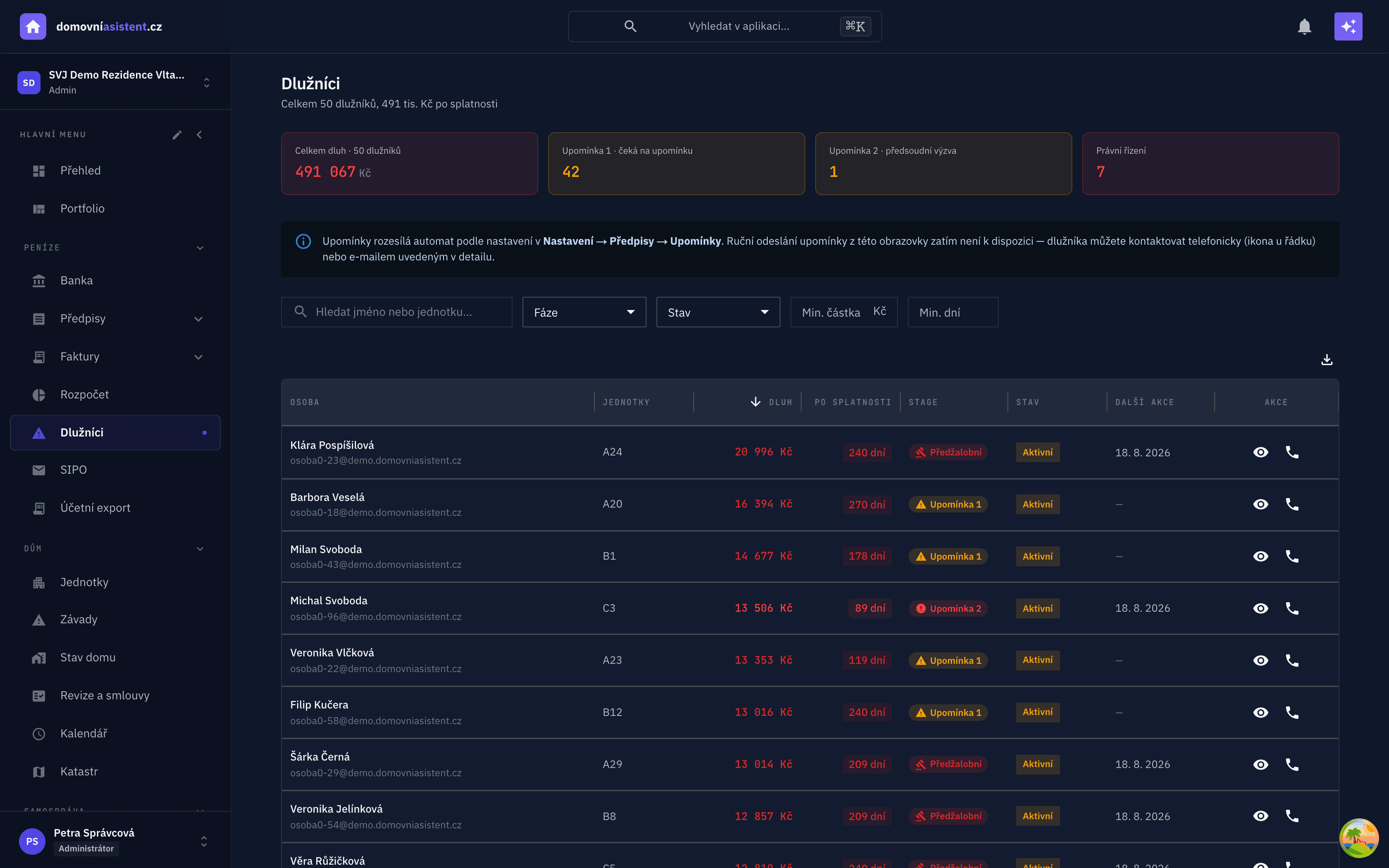The image size is (1389, 868).
Task: Open the SVJ organization switcher
Action: point(115,83)
